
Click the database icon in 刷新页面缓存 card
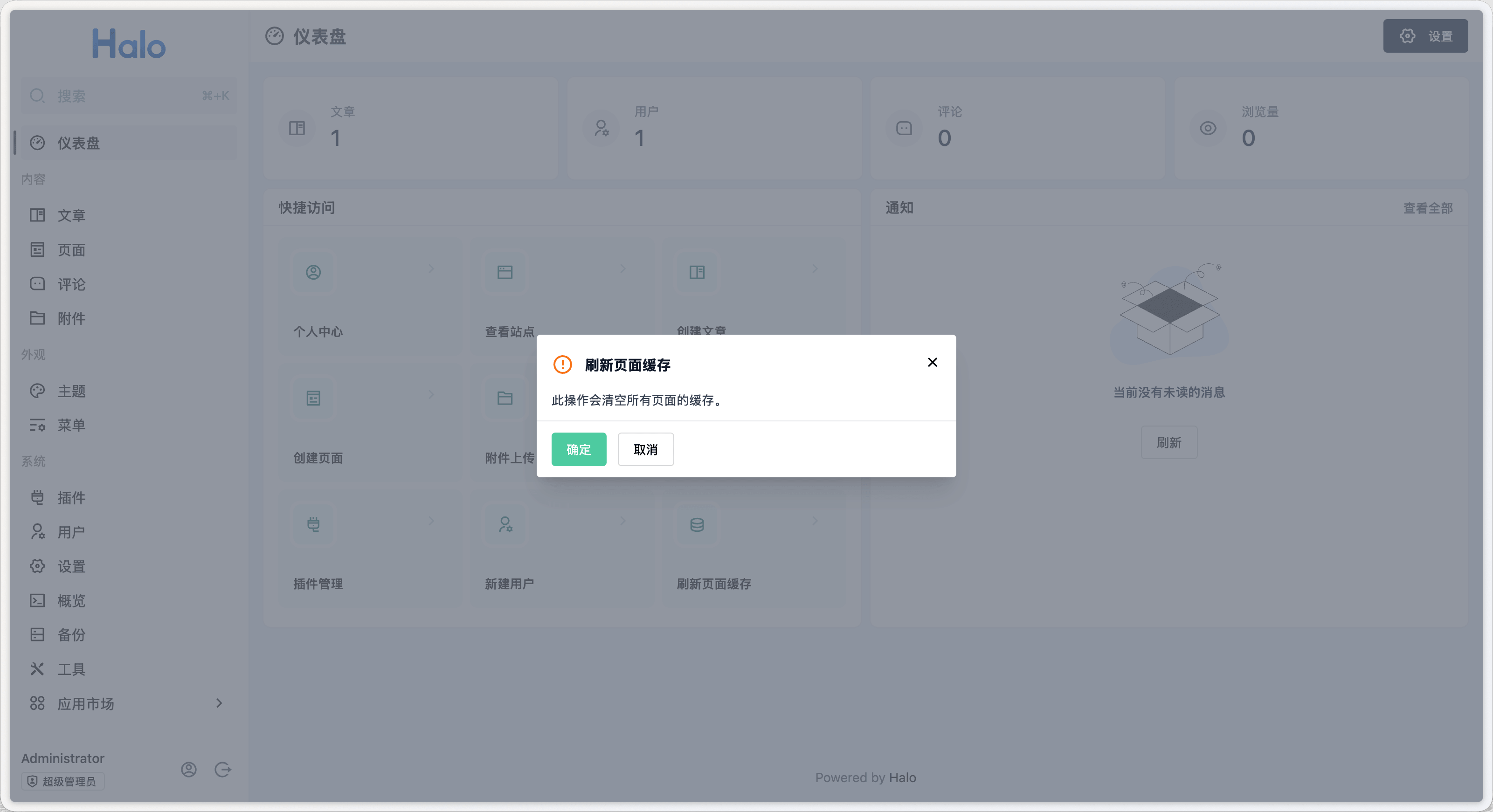697,524
